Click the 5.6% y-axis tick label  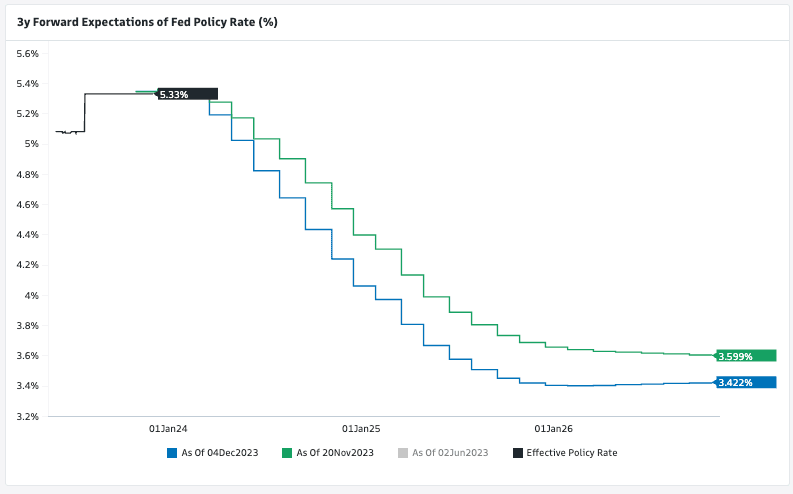[x=26, y=53]
